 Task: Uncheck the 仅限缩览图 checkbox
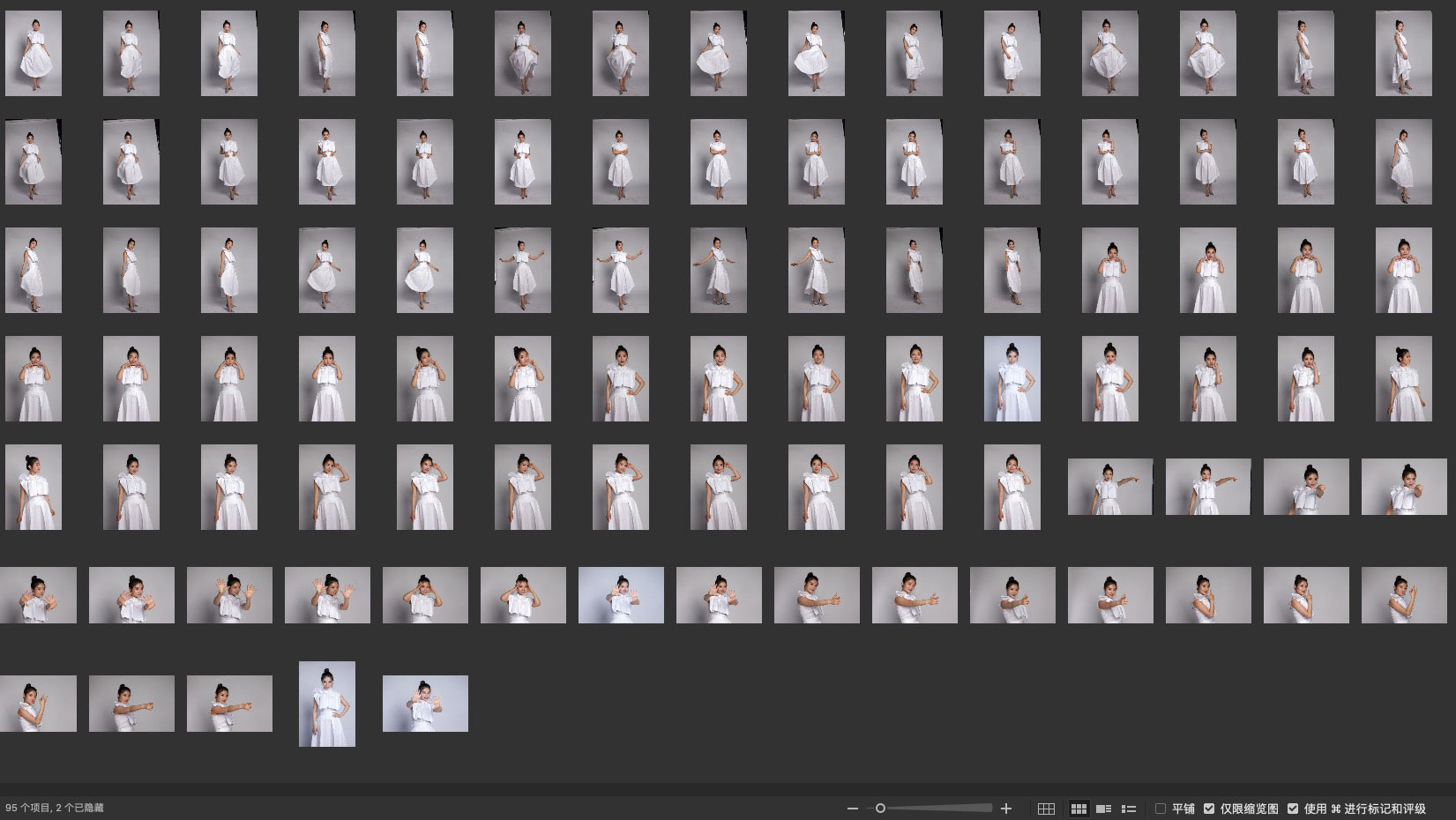click(1209, 809)
